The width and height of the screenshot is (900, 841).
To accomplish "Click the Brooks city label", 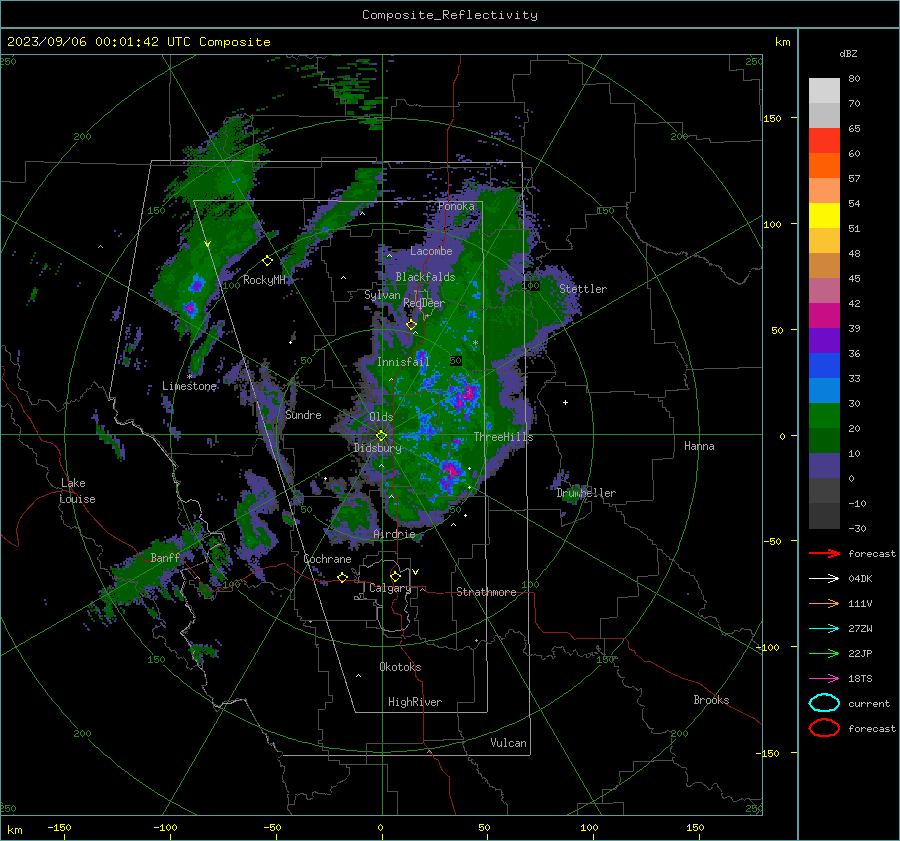I will click(711, 700).
